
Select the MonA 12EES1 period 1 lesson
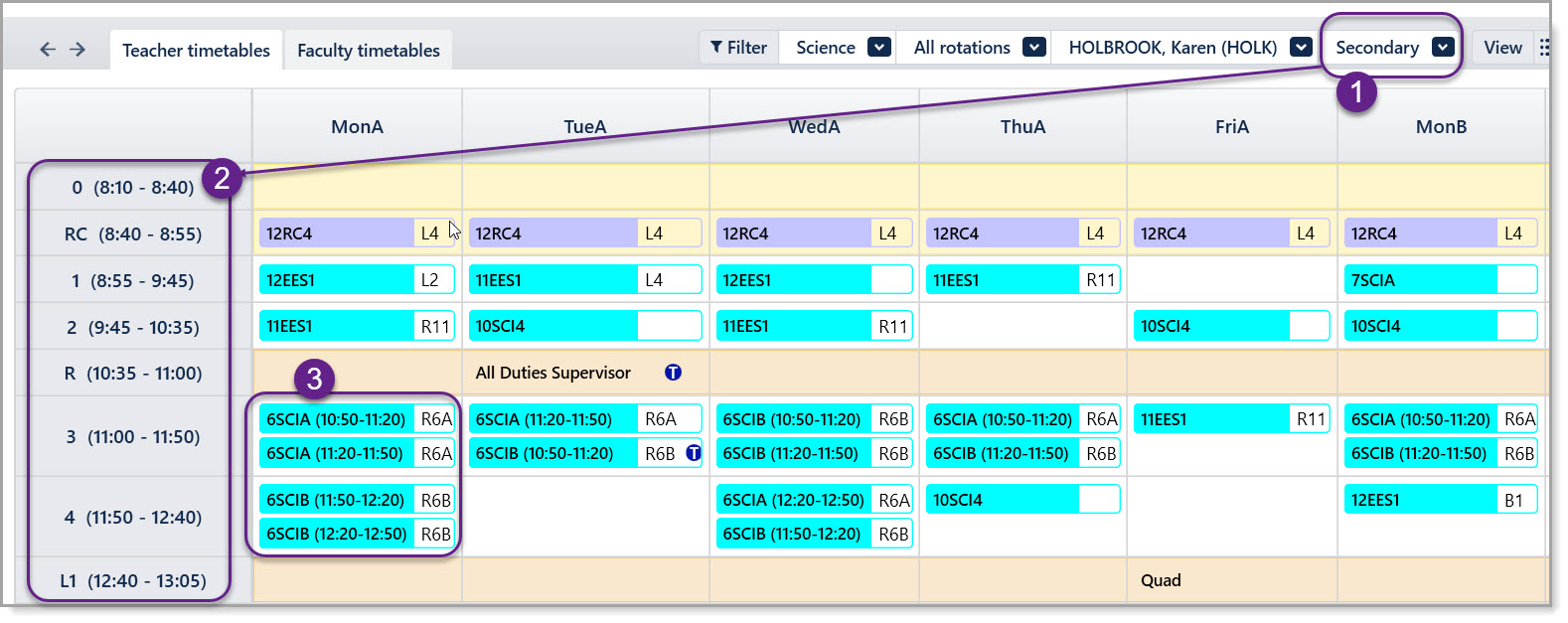point(357,280)
